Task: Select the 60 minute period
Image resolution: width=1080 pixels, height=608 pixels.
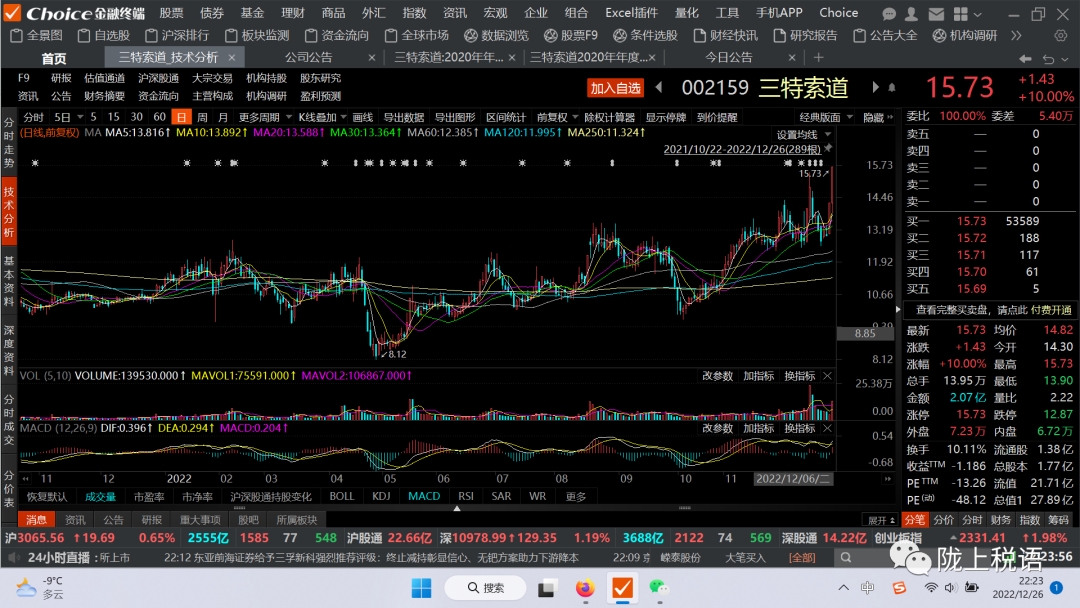Action: 159,118
